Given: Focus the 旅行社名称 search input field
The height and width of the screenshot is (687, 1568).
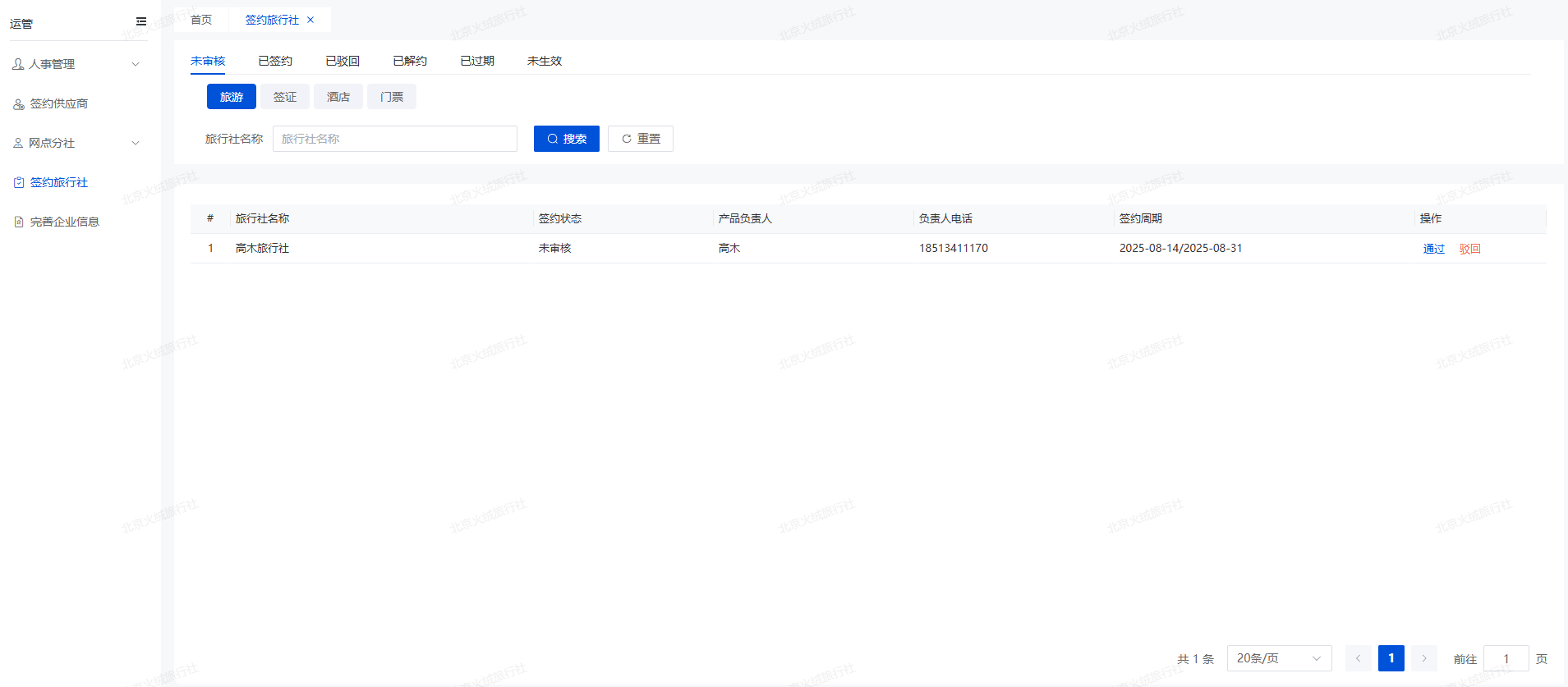Looking at the screenshot, I should [x=394, y=139].
